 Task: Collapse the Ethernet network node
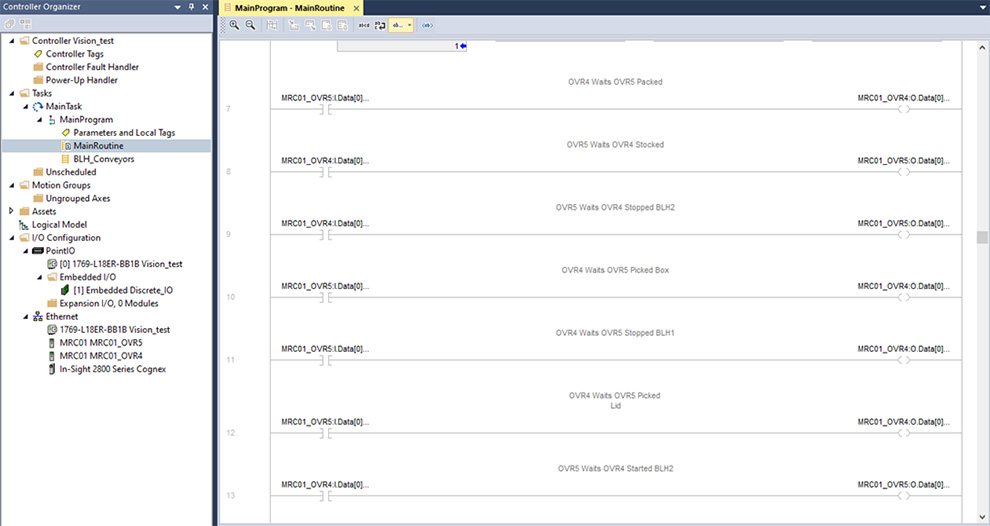pyautogui.click(x=25, y=316)
